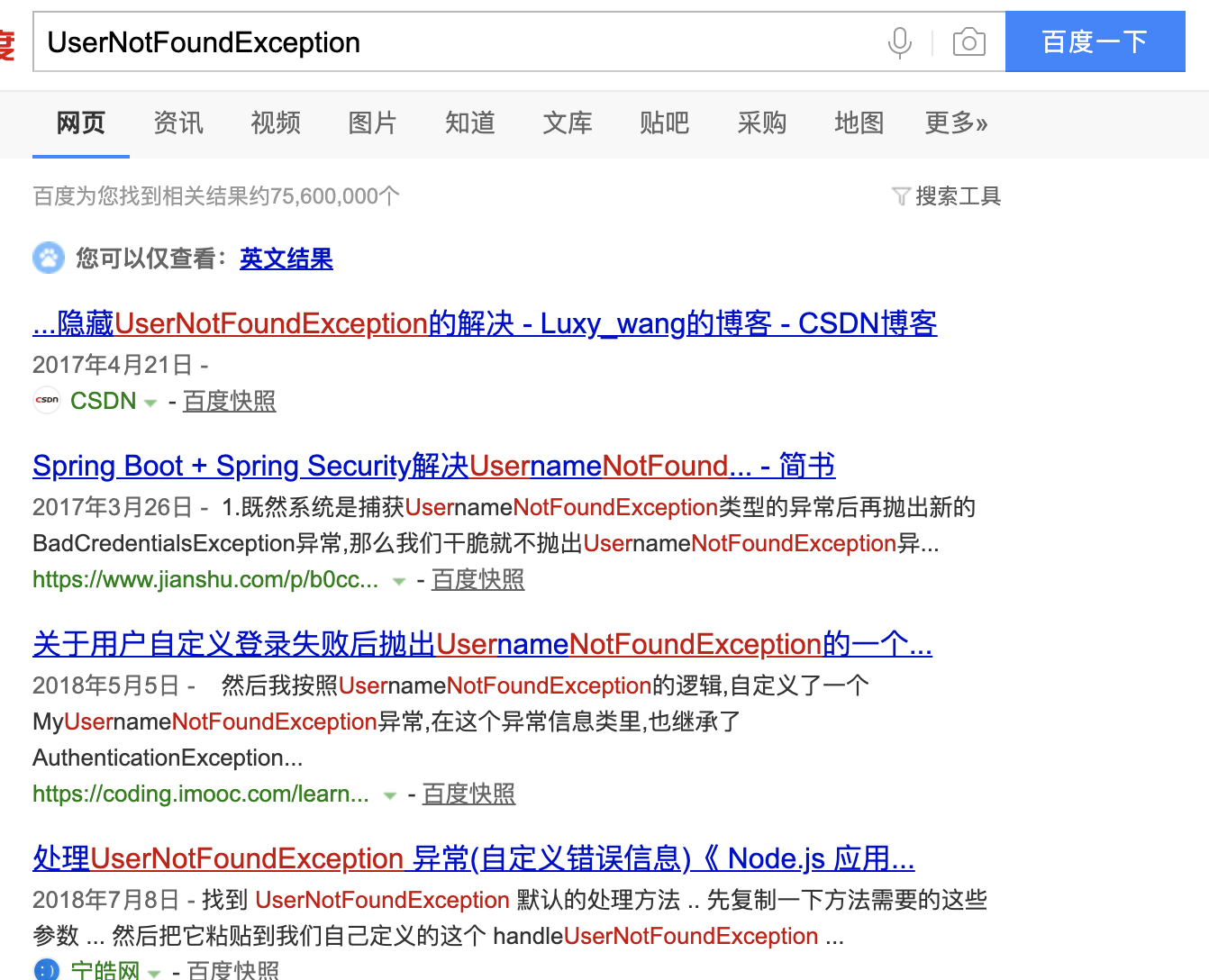Click the Baidu paw icon beside 英文结果
The height and width of the screenshot is (980, 1209).
tap(49, 259)
